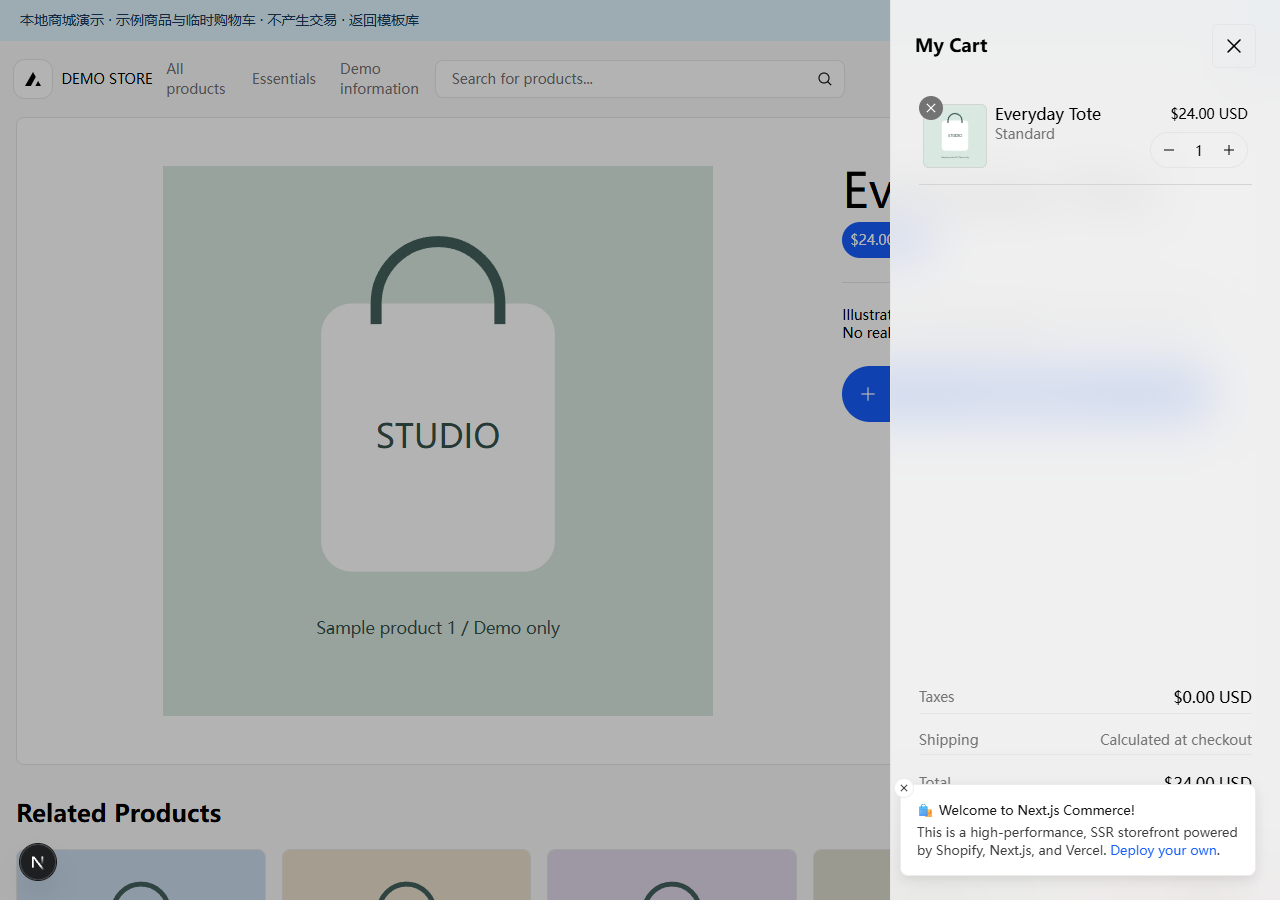Click the Demo Store triangle logo
This screenshot has height=900, width=1280.
pos(33,79)
